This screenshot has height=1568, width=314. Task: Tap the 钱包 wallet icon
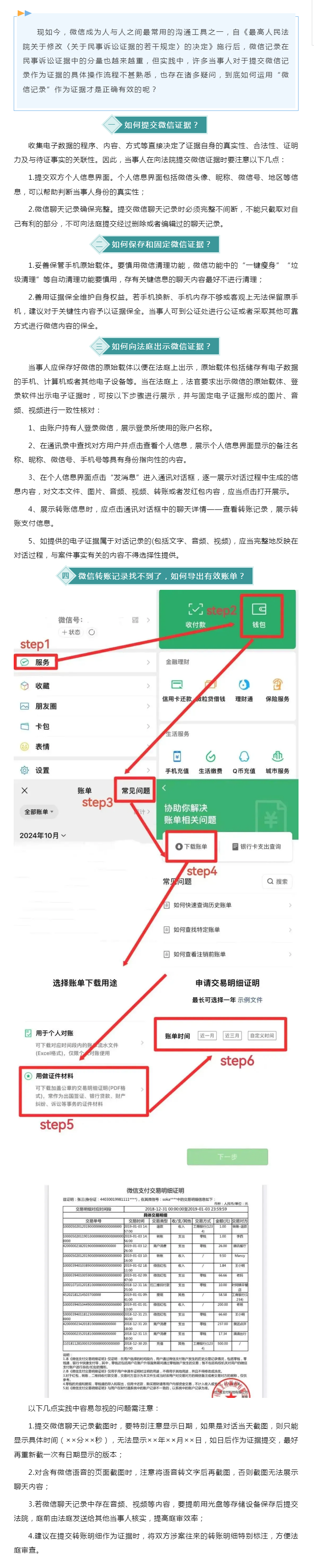(259, 609)
